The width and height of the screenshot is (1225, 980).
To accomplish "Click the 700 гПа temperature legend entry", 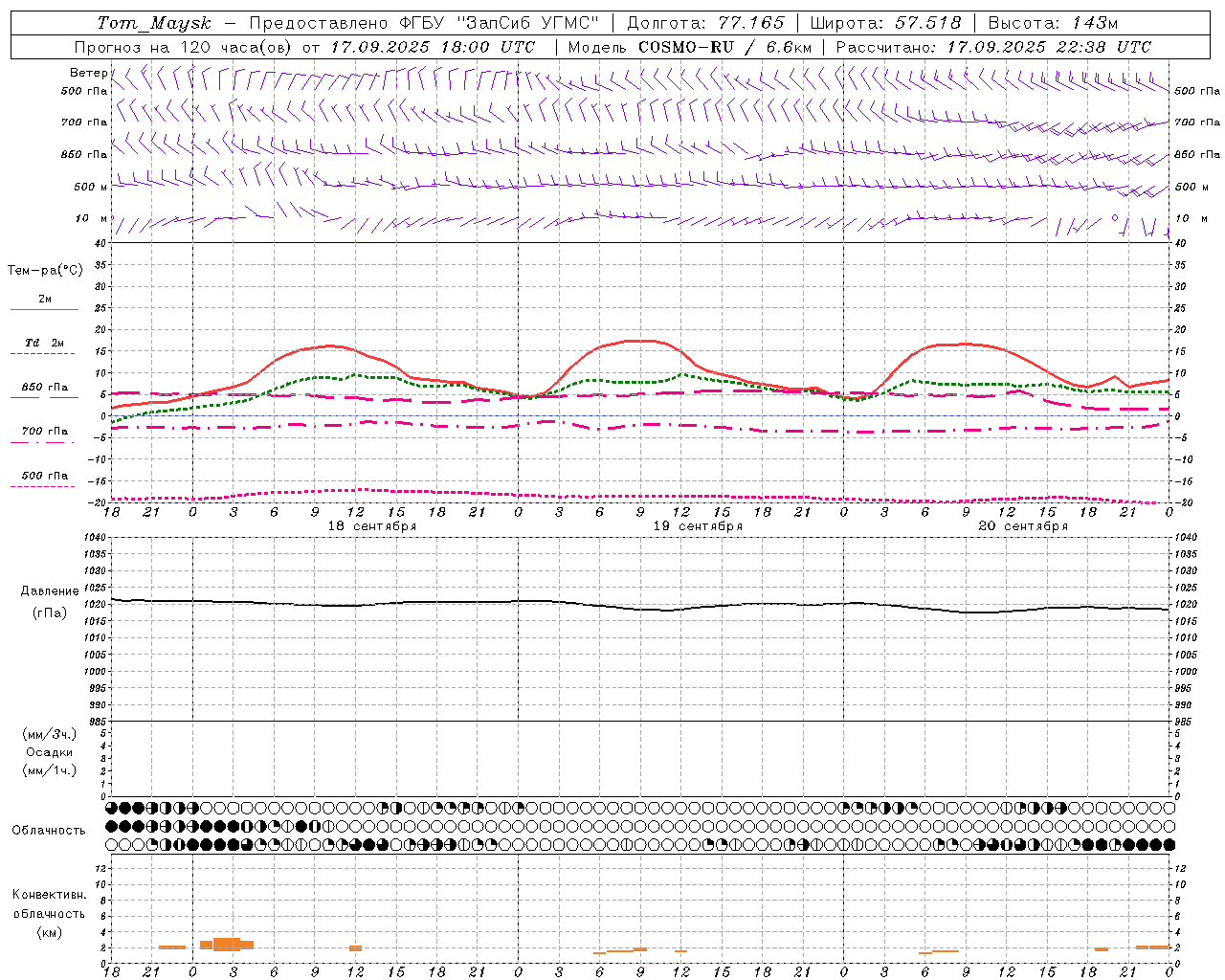I will coord(44,431).
